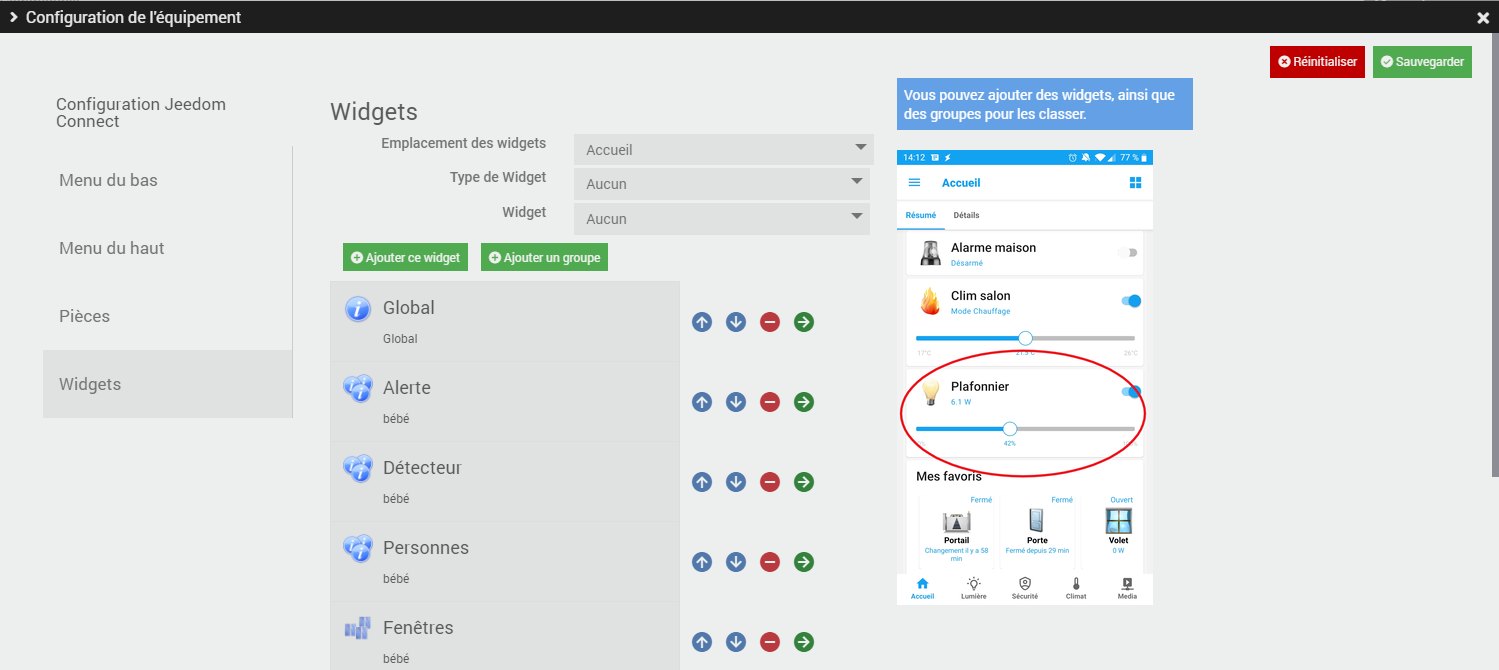Move the Alerte widget down

click(736, 402)
